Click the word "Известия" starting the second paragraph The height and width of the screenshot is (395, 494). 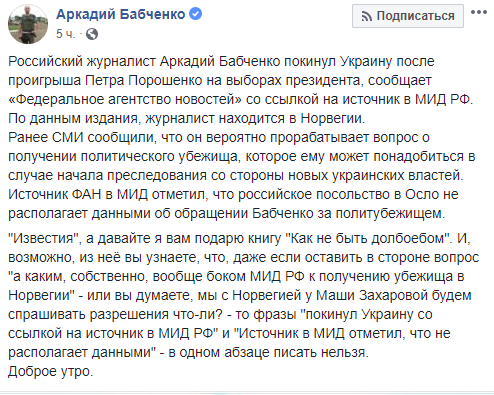tap(43, 238)
